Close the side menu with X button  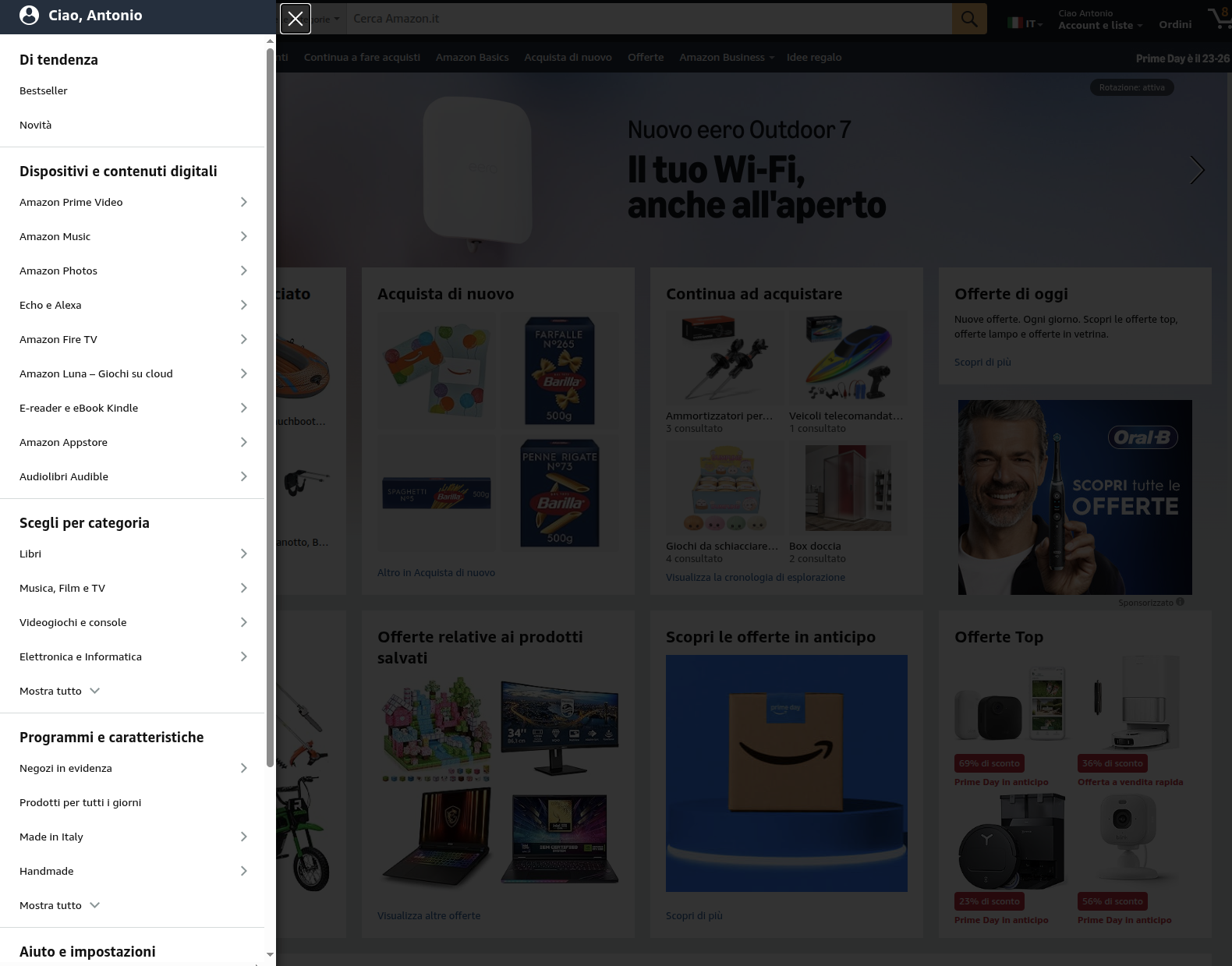point(296,19)
